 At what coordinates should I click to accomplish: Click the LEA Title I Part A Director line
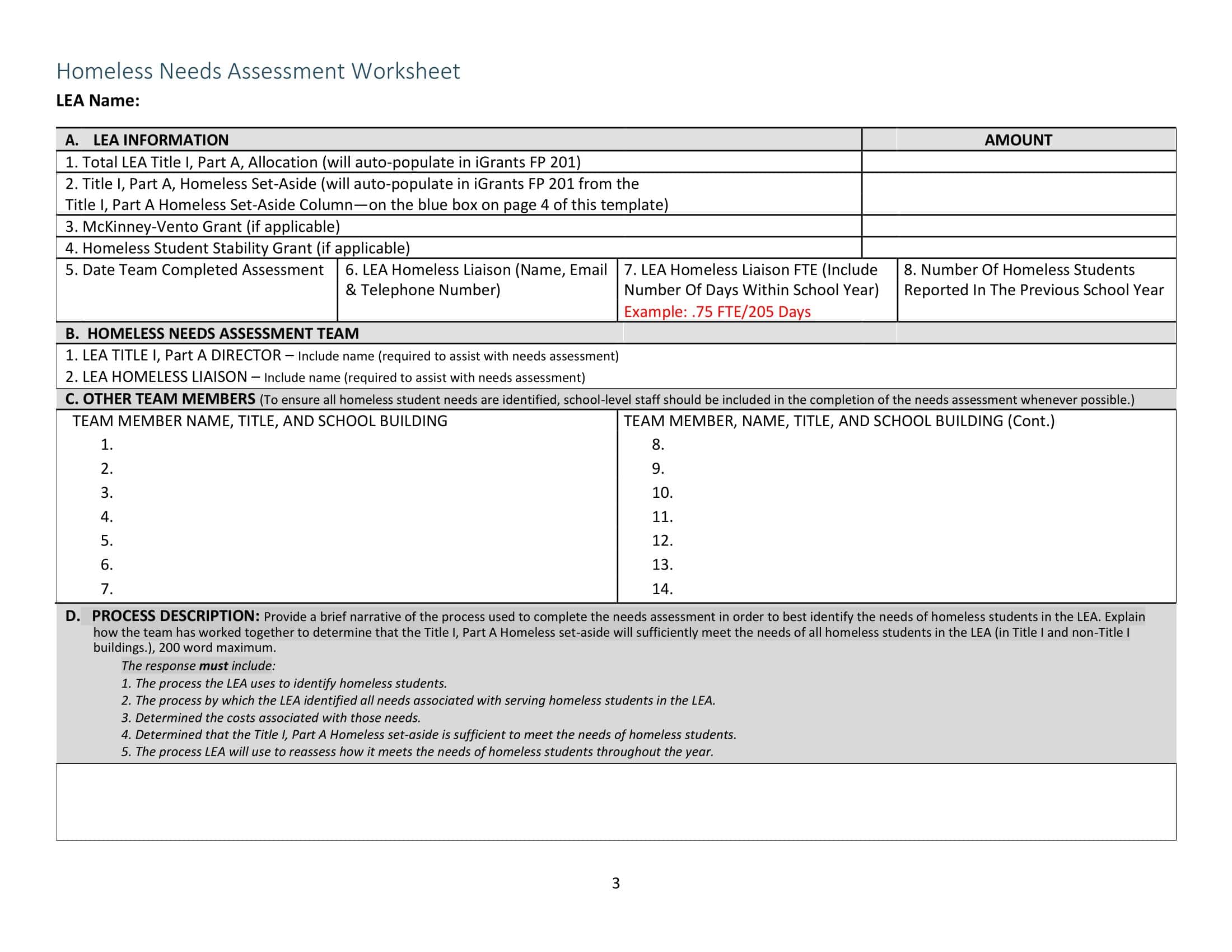click(x=338, y=356)
